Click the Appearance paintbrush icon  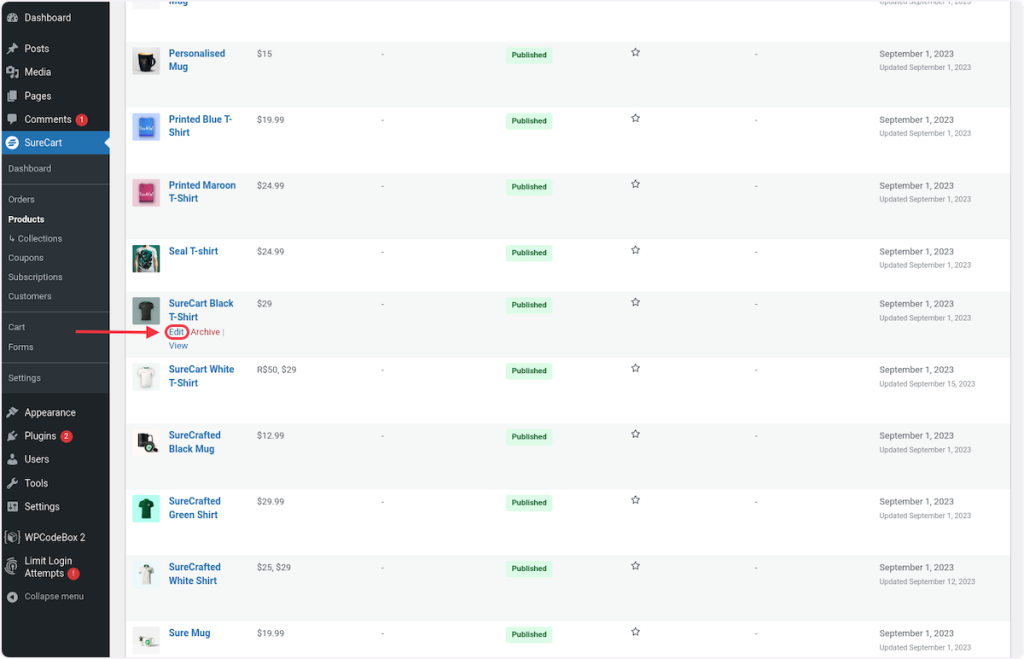[12, 412]
